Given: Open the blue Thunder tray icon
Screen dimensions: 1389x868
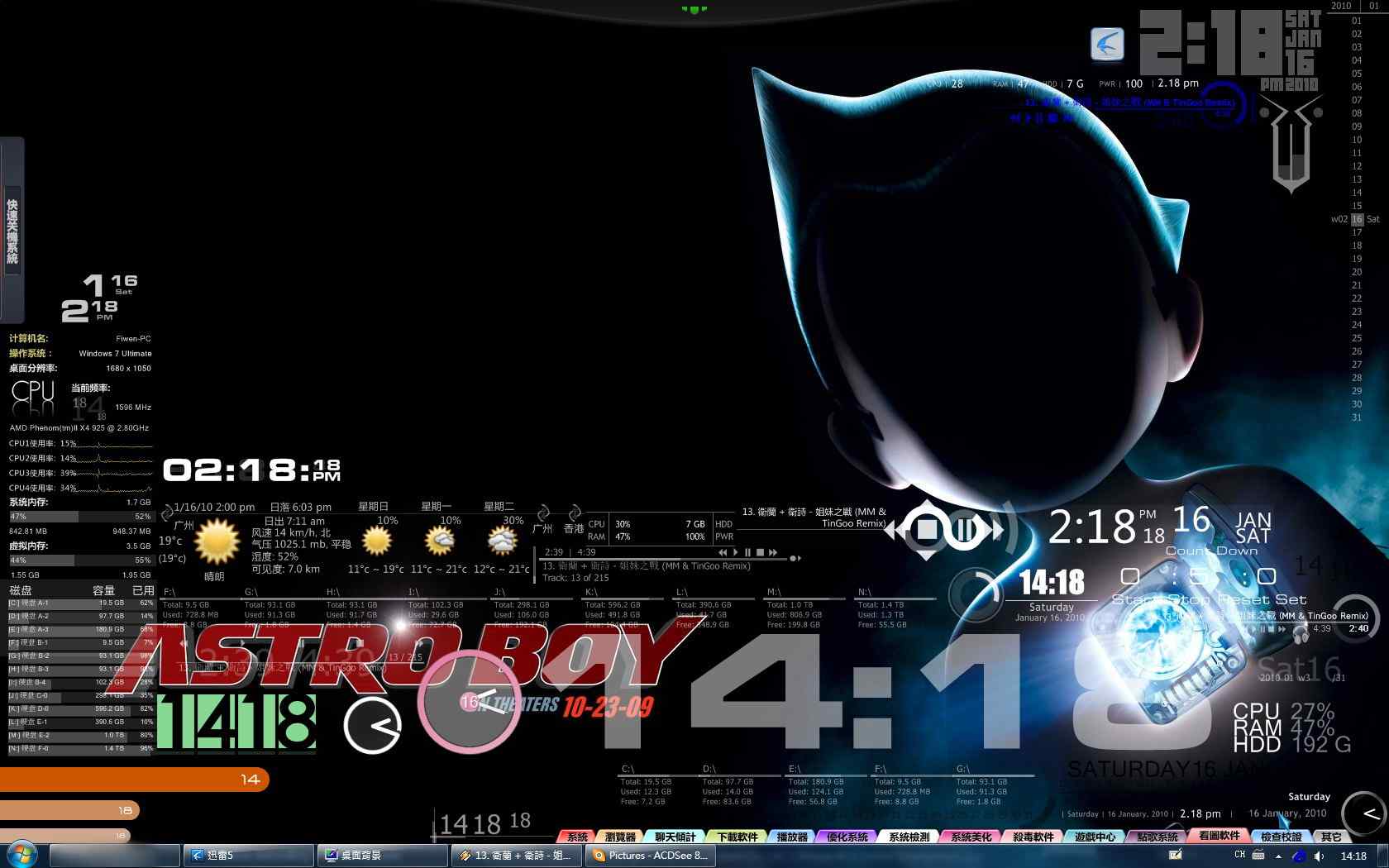Looking at the screenshot, I should tap(1299, 856).
